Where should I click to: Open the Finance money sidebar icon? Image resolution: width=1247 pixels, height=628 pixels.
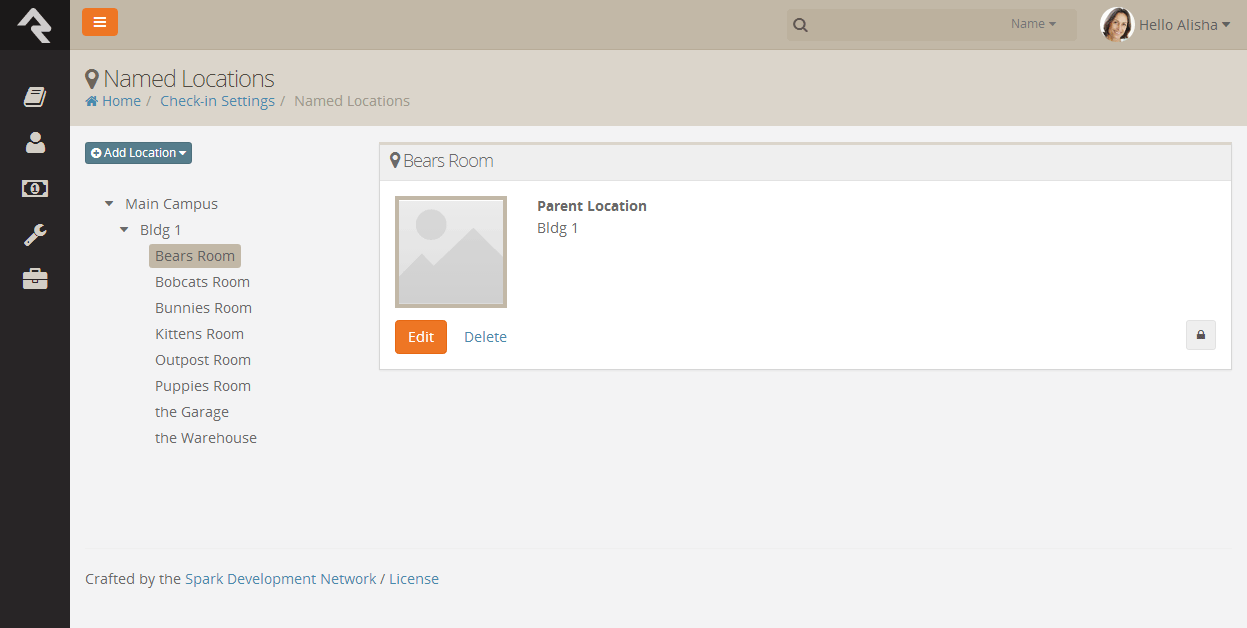(35, 188)
